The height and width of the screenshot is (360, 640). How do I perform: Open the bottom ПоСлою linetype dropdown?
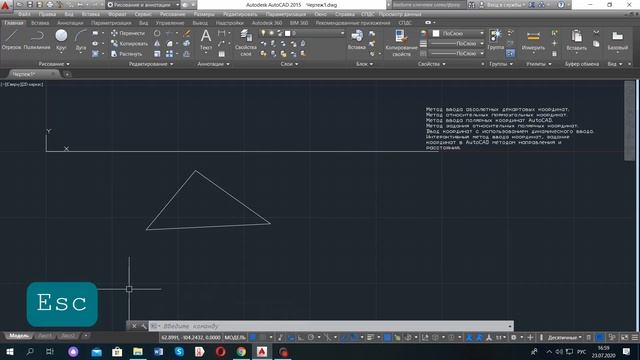pyautogui.click(x=459, y=53)
